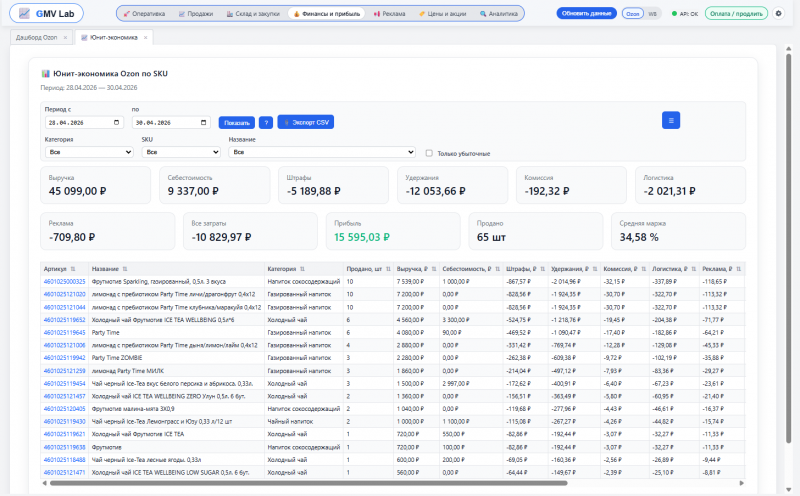The height and width of the screenshot is (496, 800).
Task: Open SKU link 4601025121044
Action: pos(64,307)
